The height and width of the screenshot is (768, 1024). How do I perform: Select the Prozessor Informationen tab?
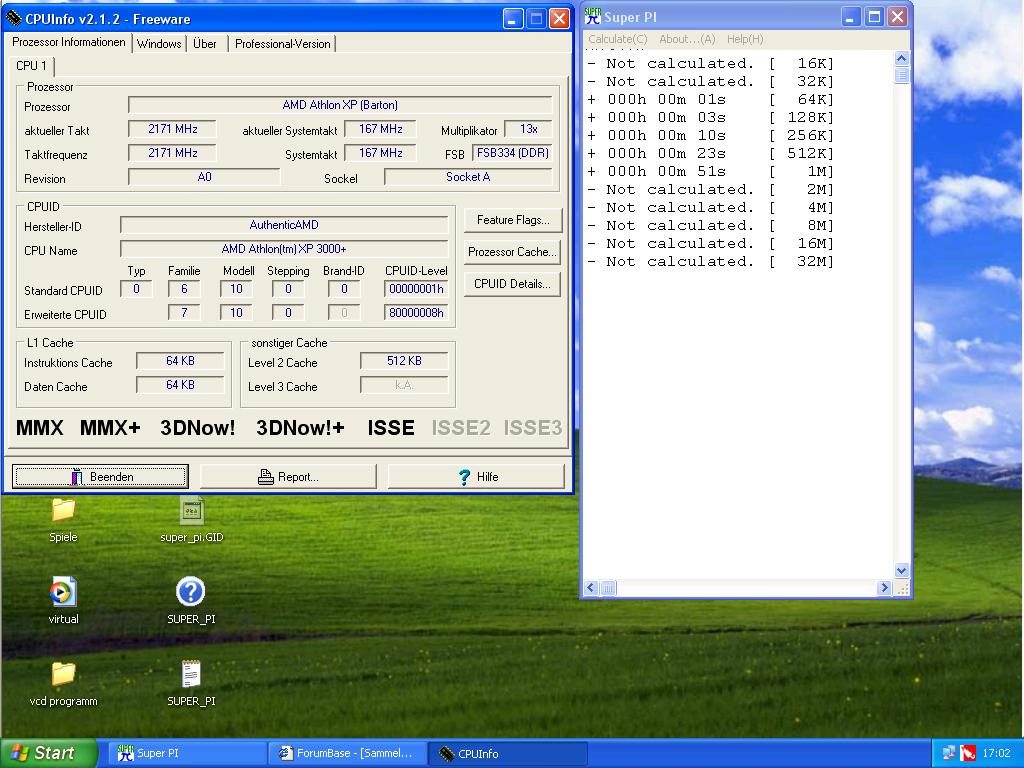point(69,42)
